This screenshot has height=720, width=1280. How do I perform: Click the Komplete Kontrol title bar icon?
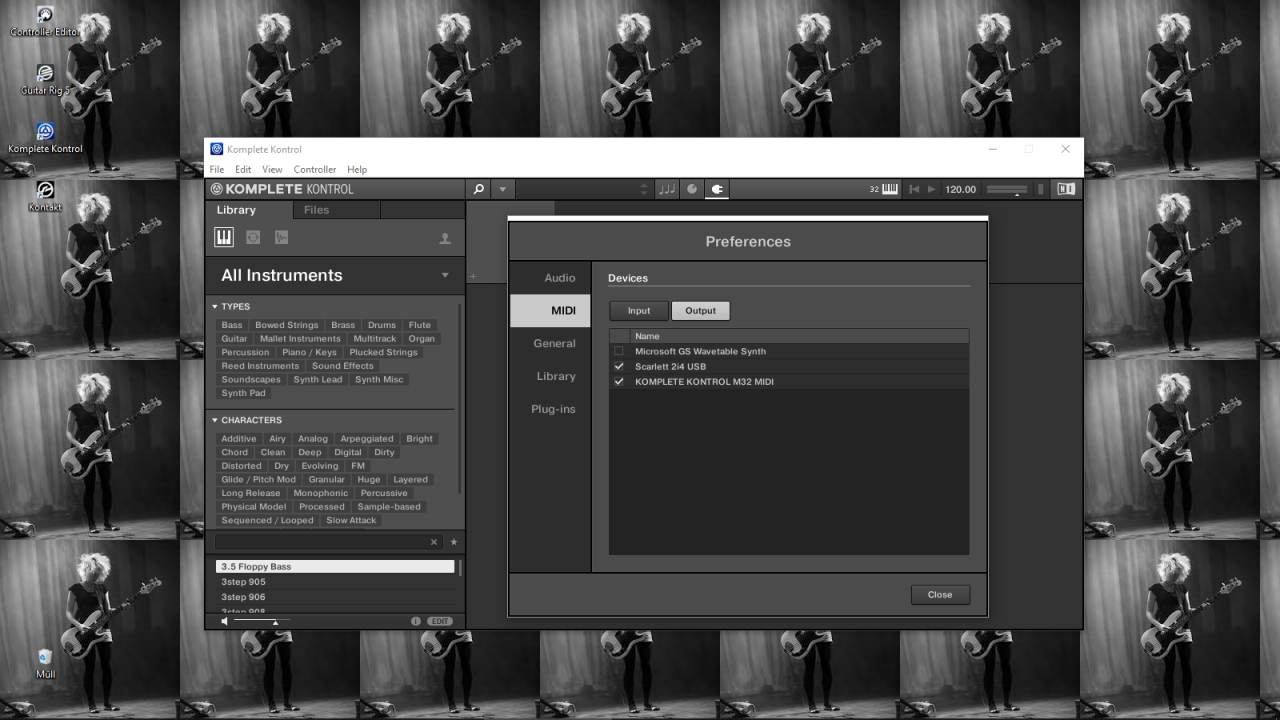click(217, 149)
